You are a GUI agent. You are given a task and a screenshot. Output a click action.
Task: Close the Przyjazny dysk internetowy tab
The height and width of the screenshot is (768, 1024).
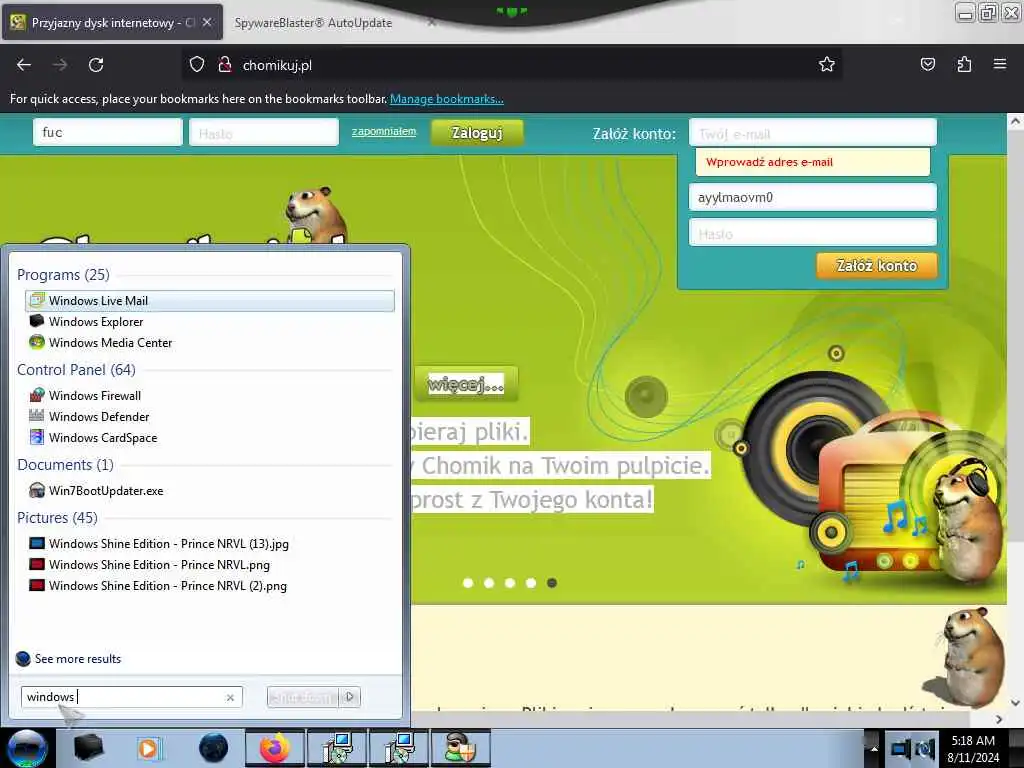(206, 22)
